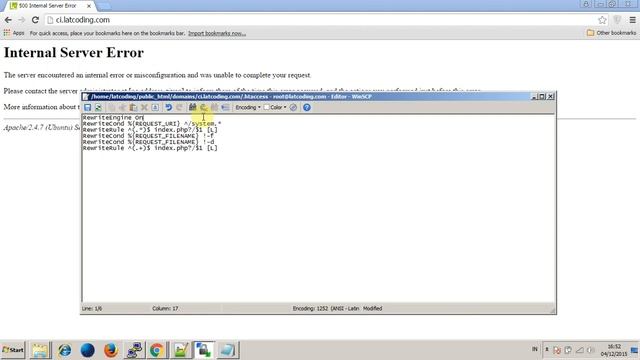Click the Encoding: 1252 status bar entry
This screenshot has height=360, width=640.
(326, 309)
